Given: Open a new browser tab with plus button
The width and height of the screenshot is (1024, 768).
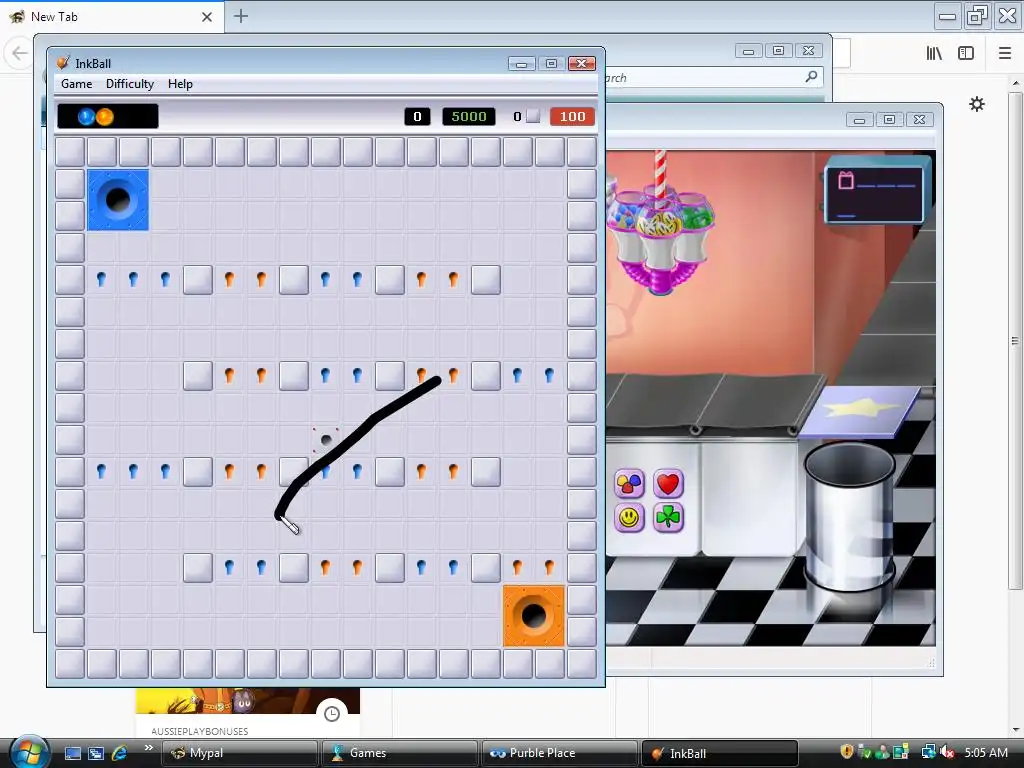Looking at the screenshot, I should pyautogui.click(x=241, y=16).
